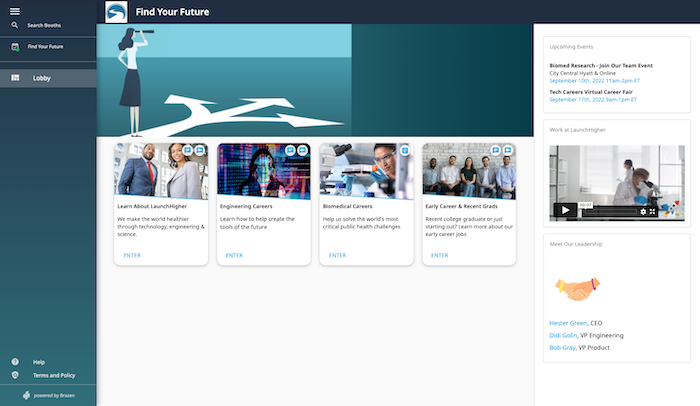The height and width of the screenshot is (406, 700).
Task: Click the Search Booths magnifier icon
Action: 15,24
